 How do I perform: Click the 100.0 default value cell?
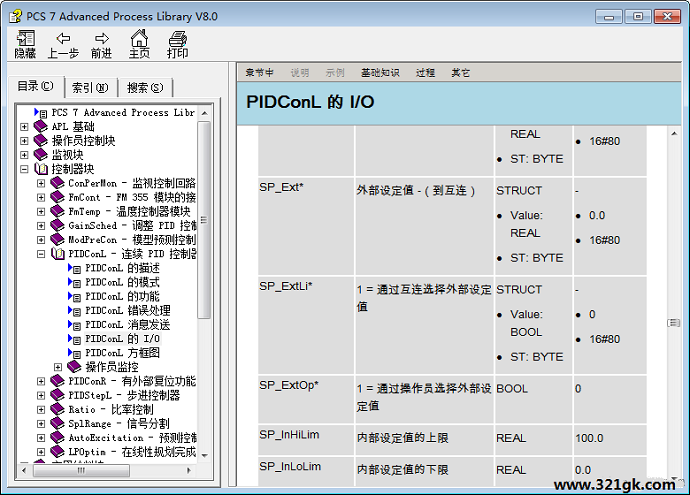tap(610, 439)
